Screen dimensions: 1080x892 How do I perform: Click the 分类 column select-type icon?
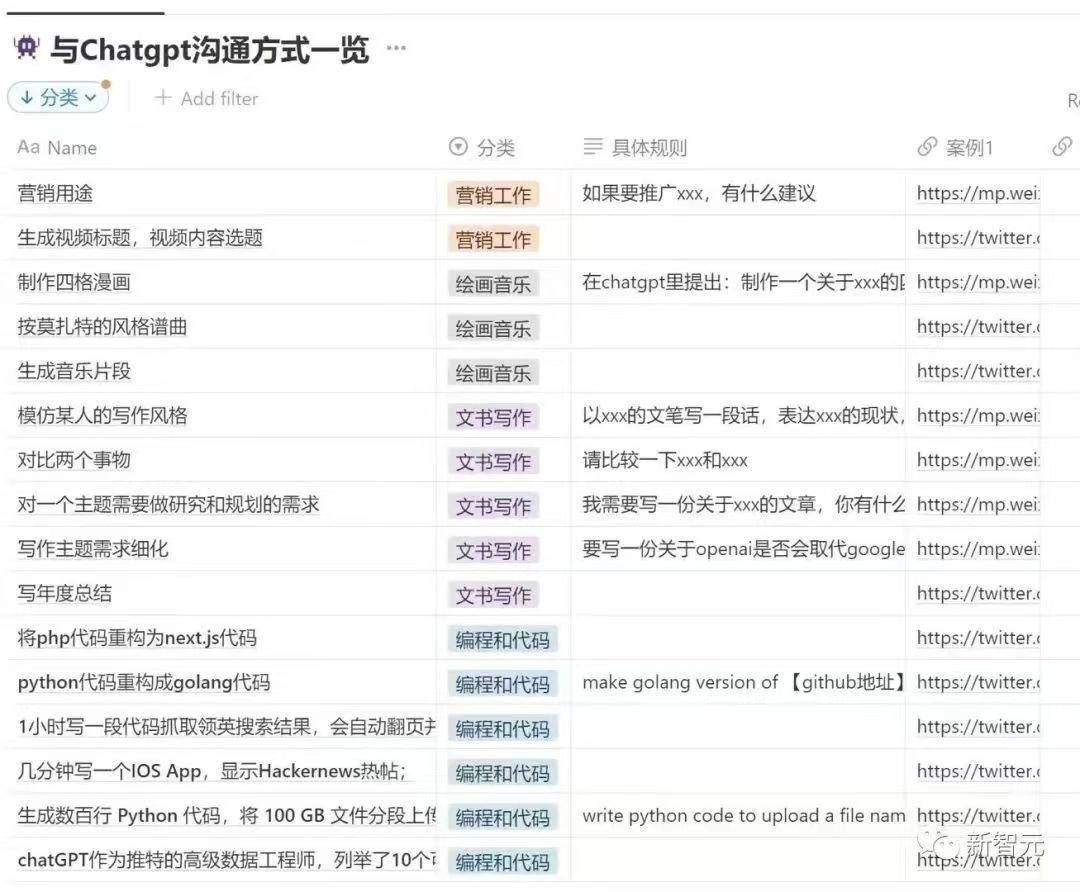(458, 147)
